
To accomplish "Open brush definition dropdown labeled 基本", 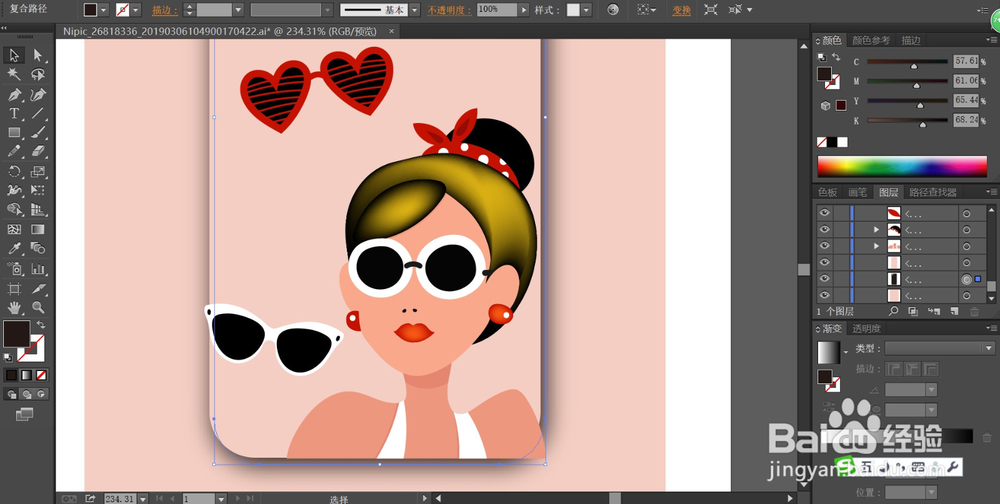I will tap(415, 10).
